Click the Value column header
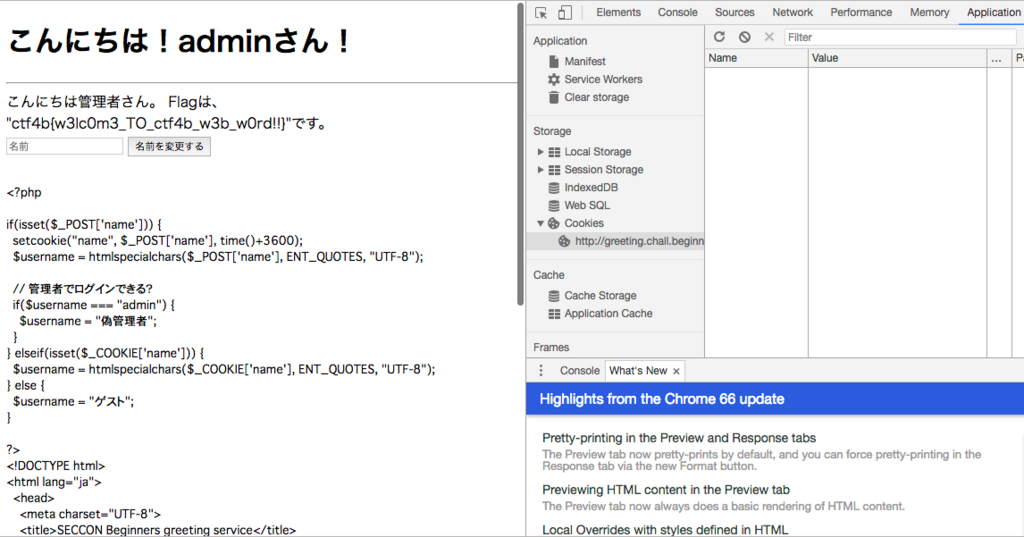Image resolution: width=1024 pixels, height=537 pixels. tap(897, 58)
